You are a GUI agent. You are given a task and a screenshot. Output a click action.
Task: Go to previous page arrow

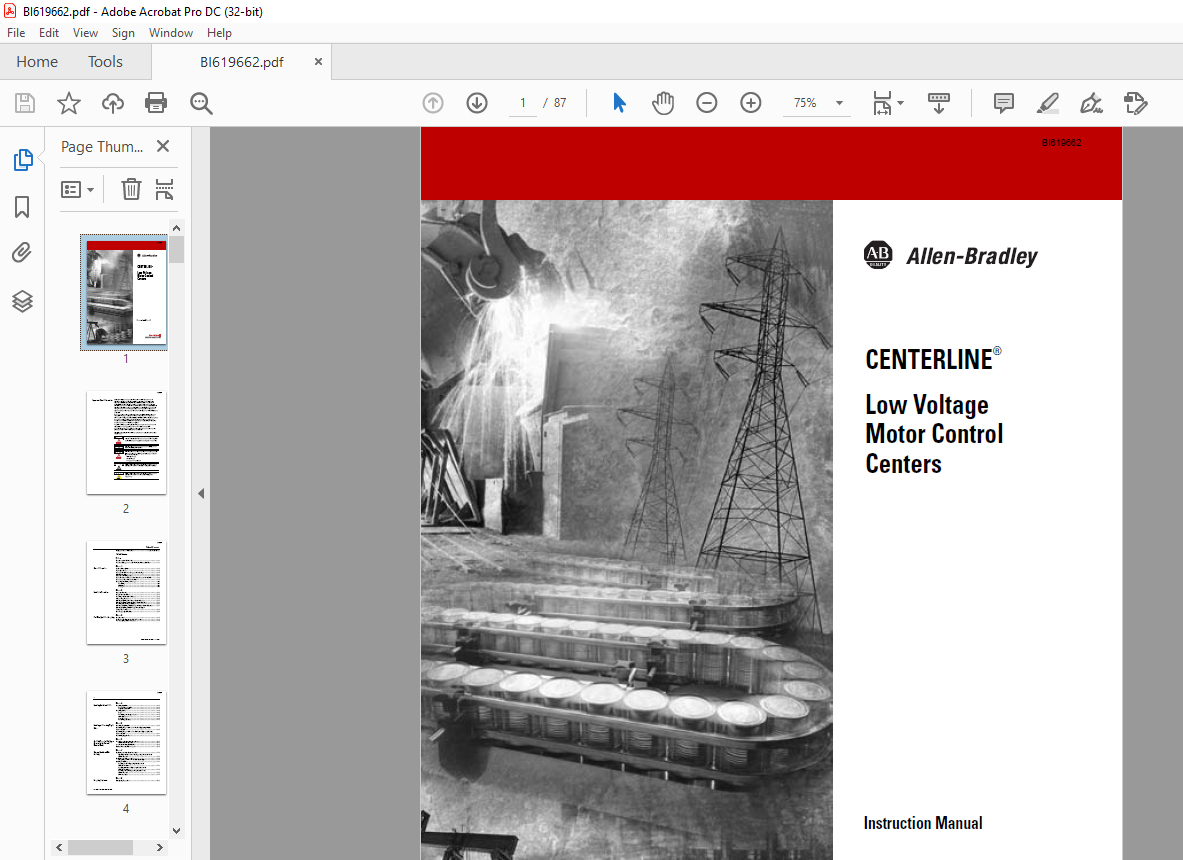[433, 103]
